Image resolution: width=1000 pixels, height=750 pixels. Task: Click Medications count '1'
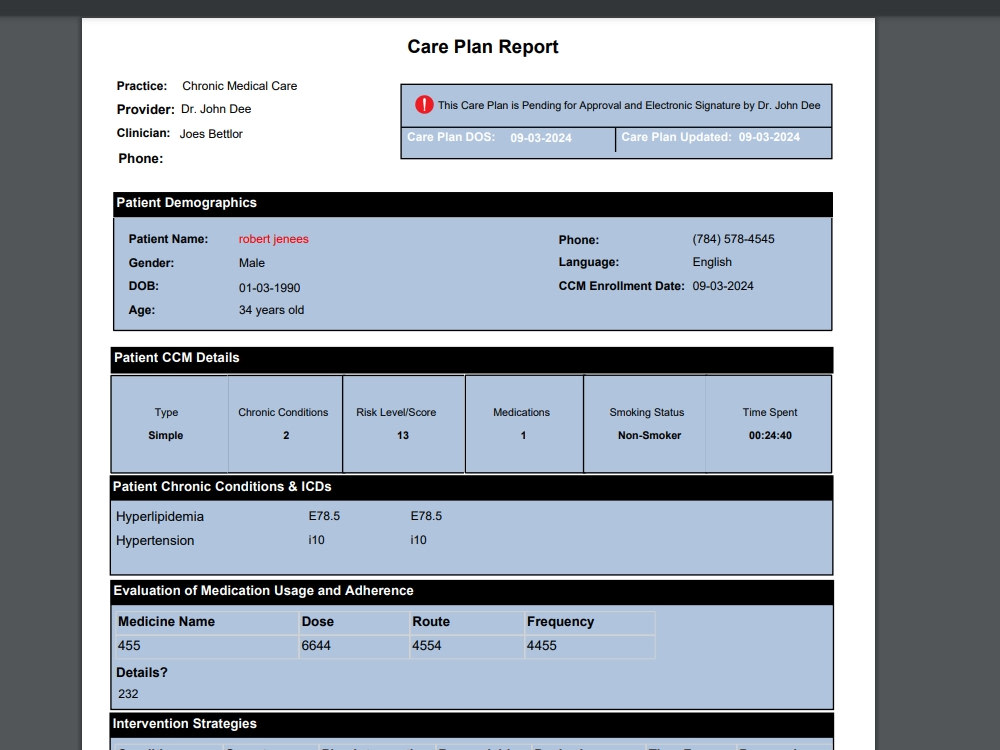523,436
